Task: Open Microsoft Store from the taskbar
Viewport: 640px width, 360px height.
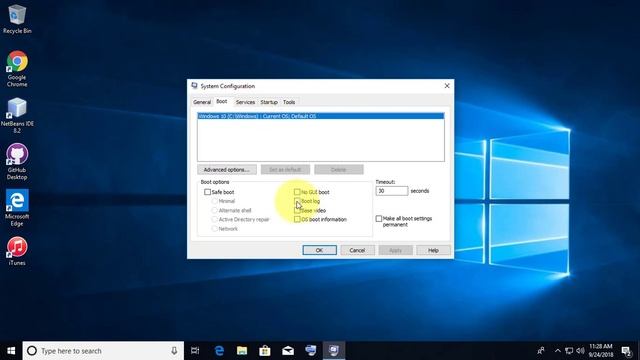Action: (265, 351)
